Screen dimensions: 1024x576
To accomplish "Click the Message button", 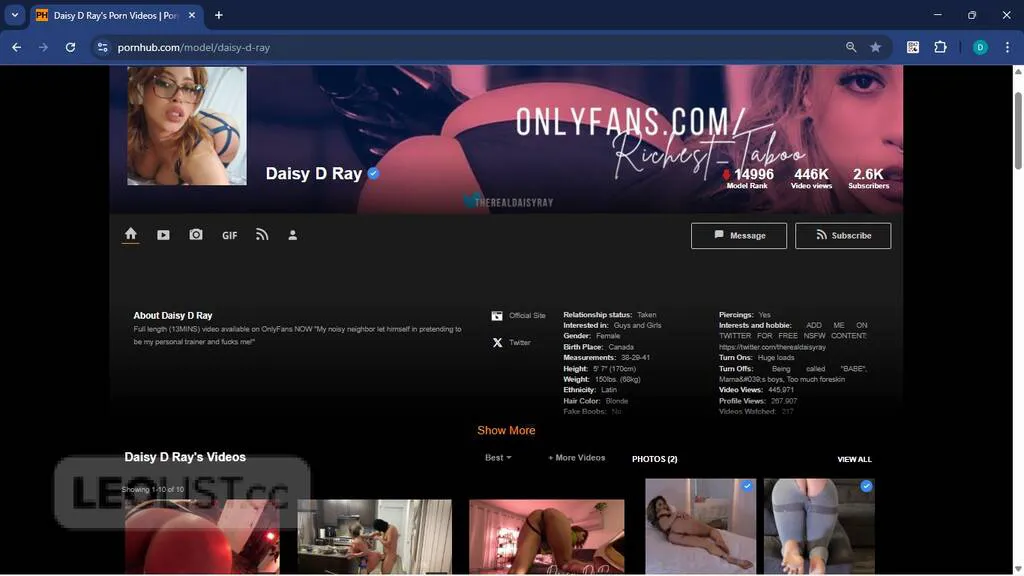I will coord(739,236).
